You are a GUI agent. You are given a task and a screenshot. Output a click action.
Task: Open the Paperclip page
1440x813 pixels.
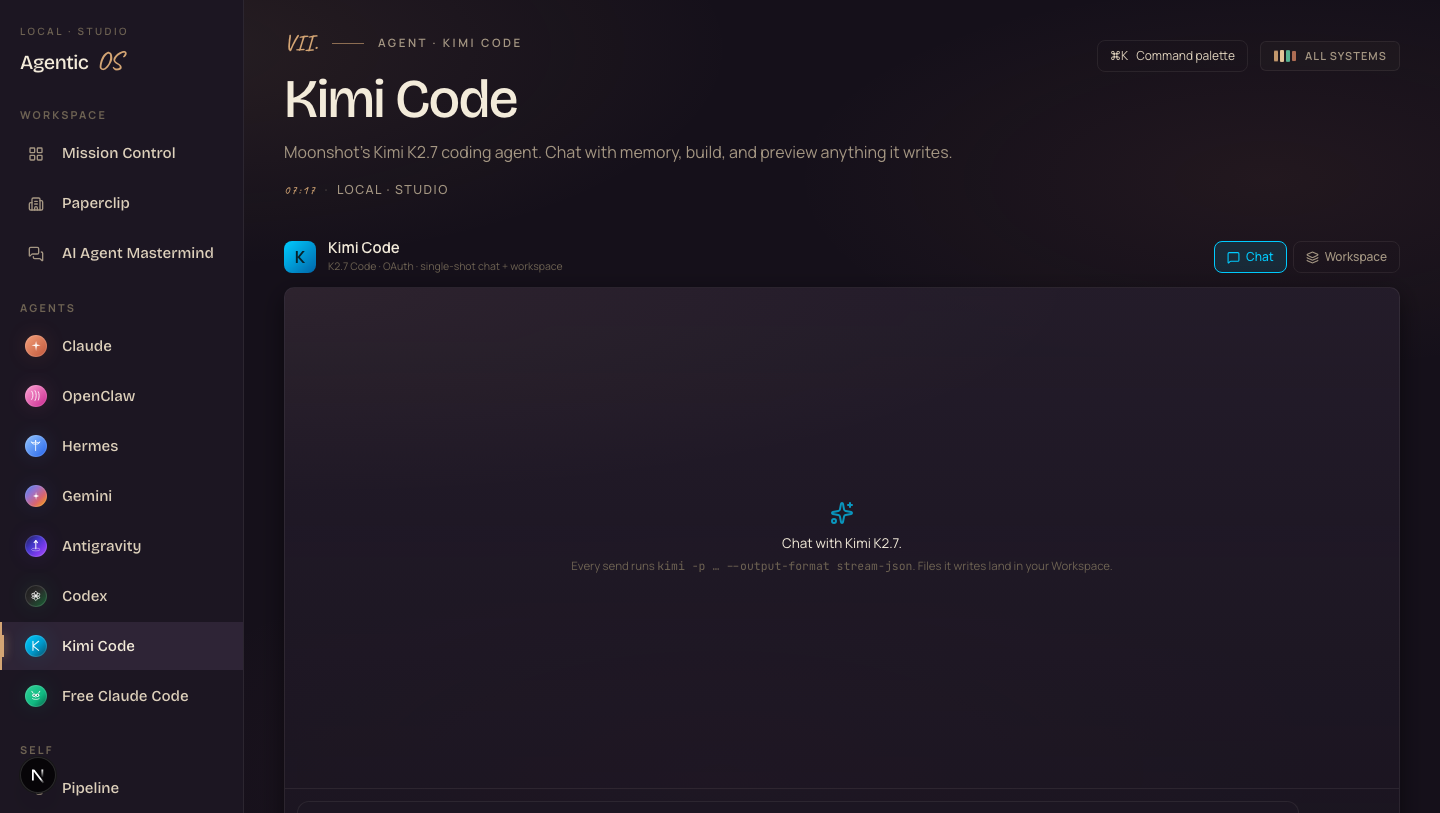121,203
